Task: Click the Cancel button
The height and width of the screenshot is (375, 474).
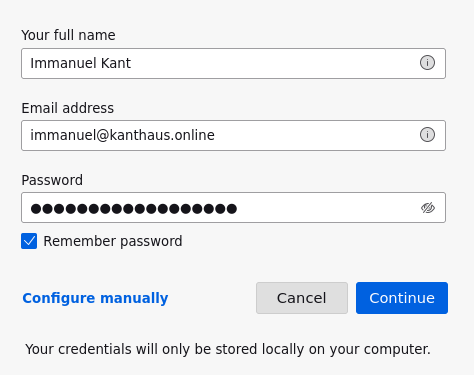Action: coord(302,298)
